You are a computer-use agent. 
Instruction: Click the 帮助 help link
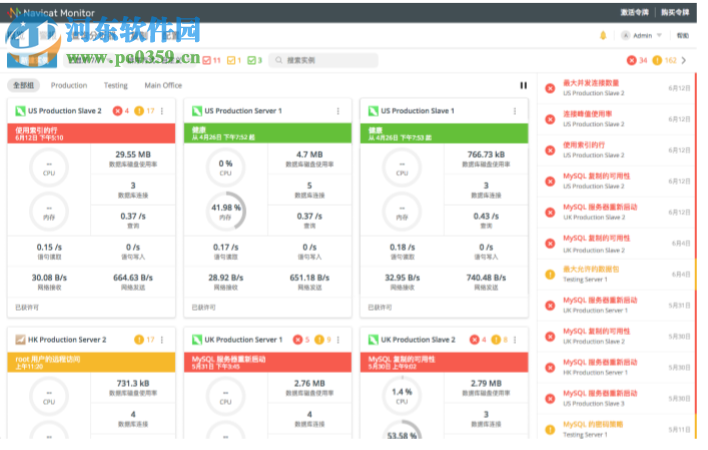tap(683, 35)
